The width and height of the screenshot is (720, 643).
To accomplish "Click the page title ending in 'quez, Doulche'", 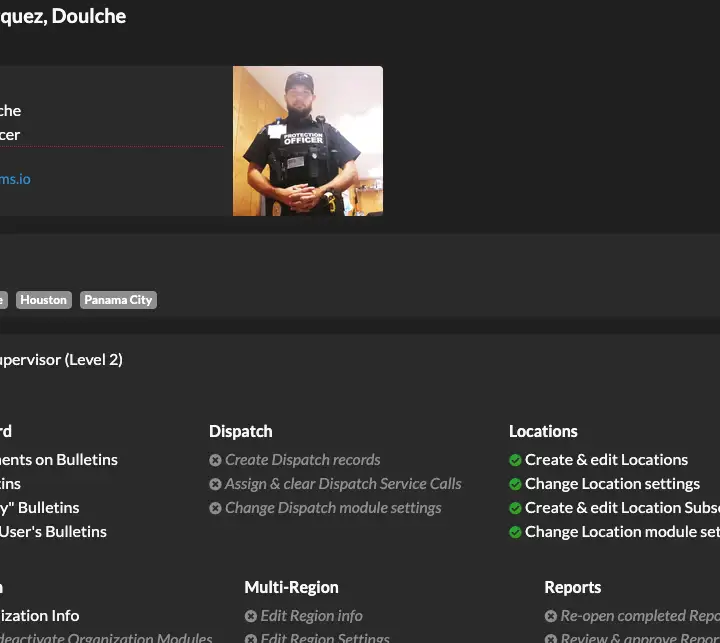I will [63, 16].
